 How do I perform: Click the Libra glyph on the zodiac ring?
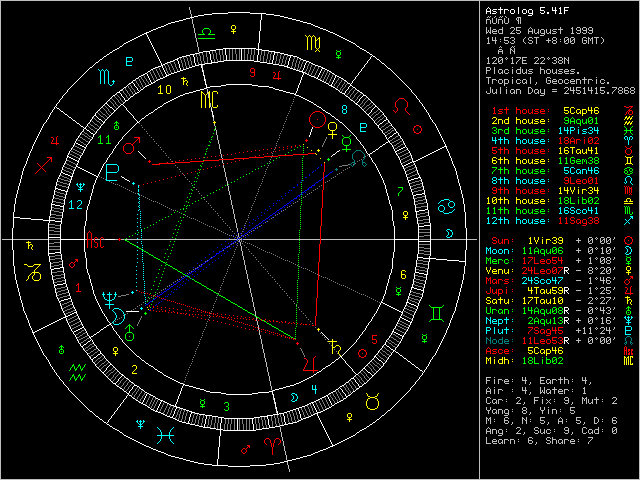[x=206, y=33]
